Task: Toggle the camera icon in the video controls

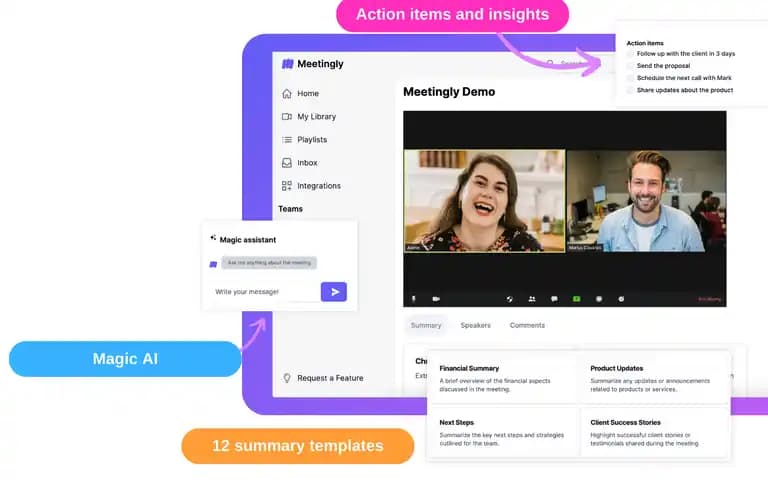Action: (436, 299)
